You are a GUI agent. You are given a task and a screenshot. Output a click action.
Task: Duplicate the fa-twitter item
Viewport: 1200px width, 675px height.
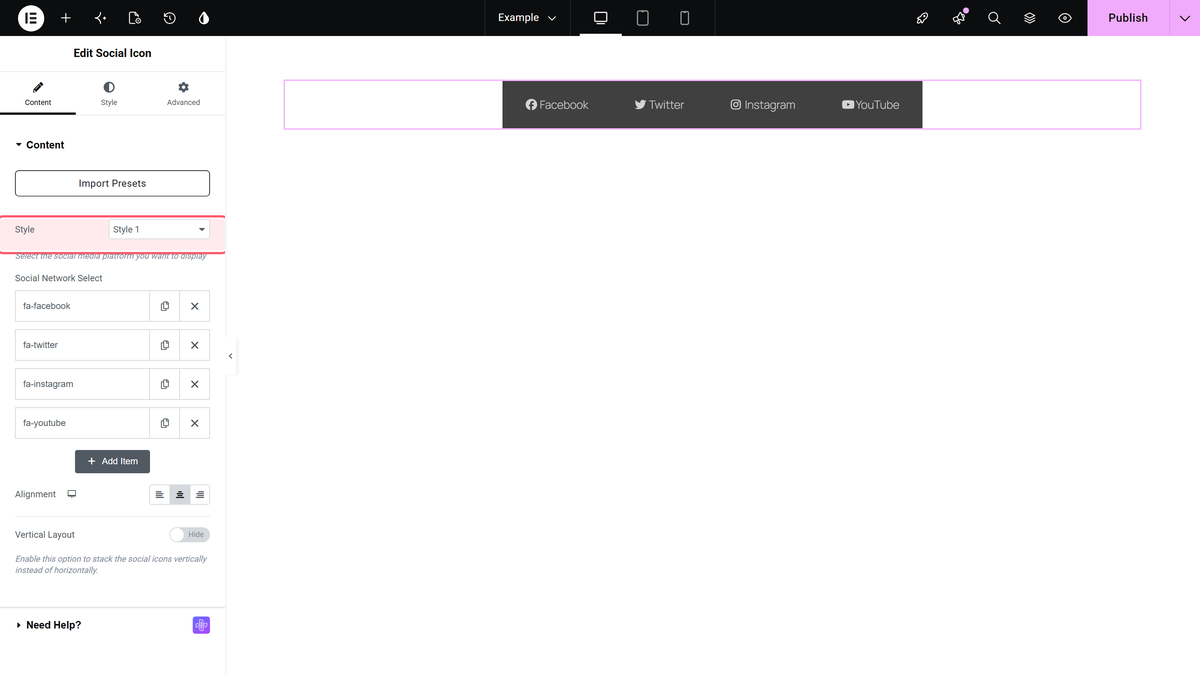(165, 345)
